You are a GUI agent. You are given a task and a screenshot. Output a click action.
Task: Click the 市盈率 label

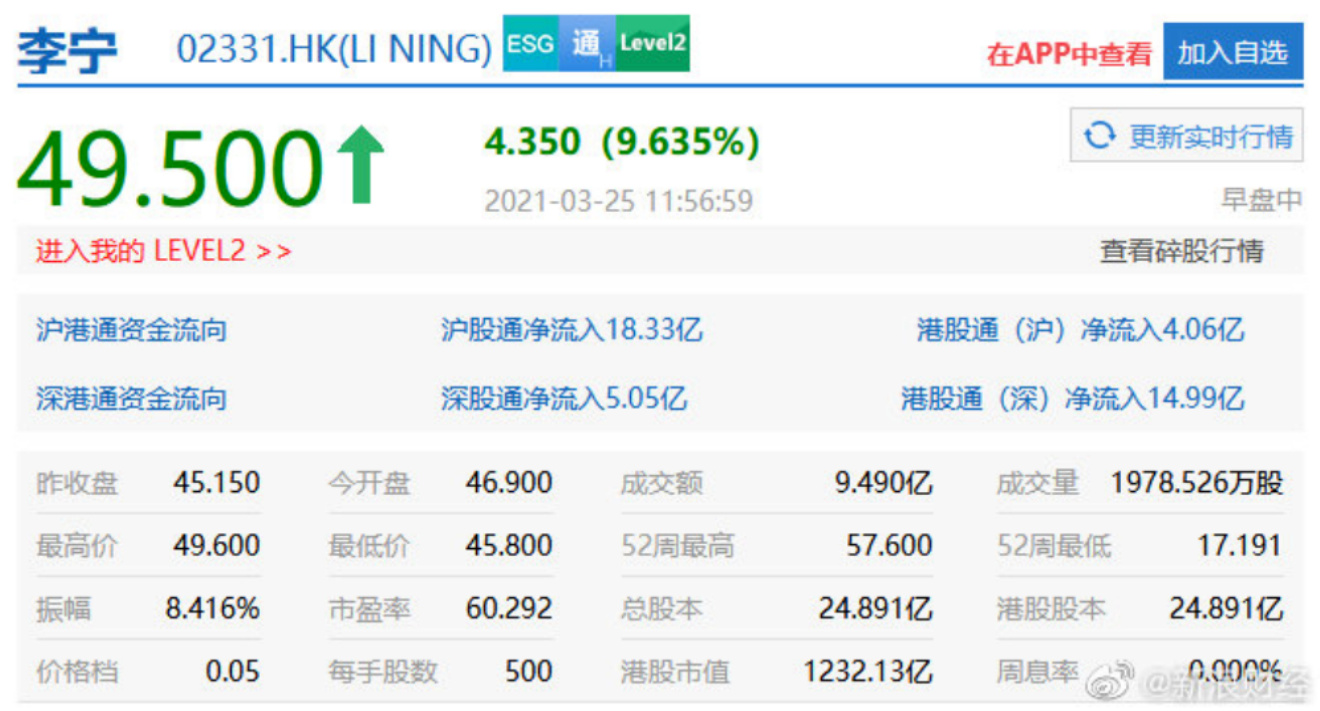(x=369, y=608)
